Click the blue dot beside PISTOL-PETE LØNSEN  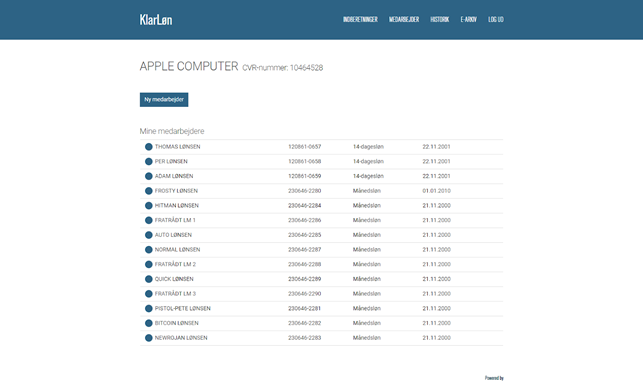(148, 308)
